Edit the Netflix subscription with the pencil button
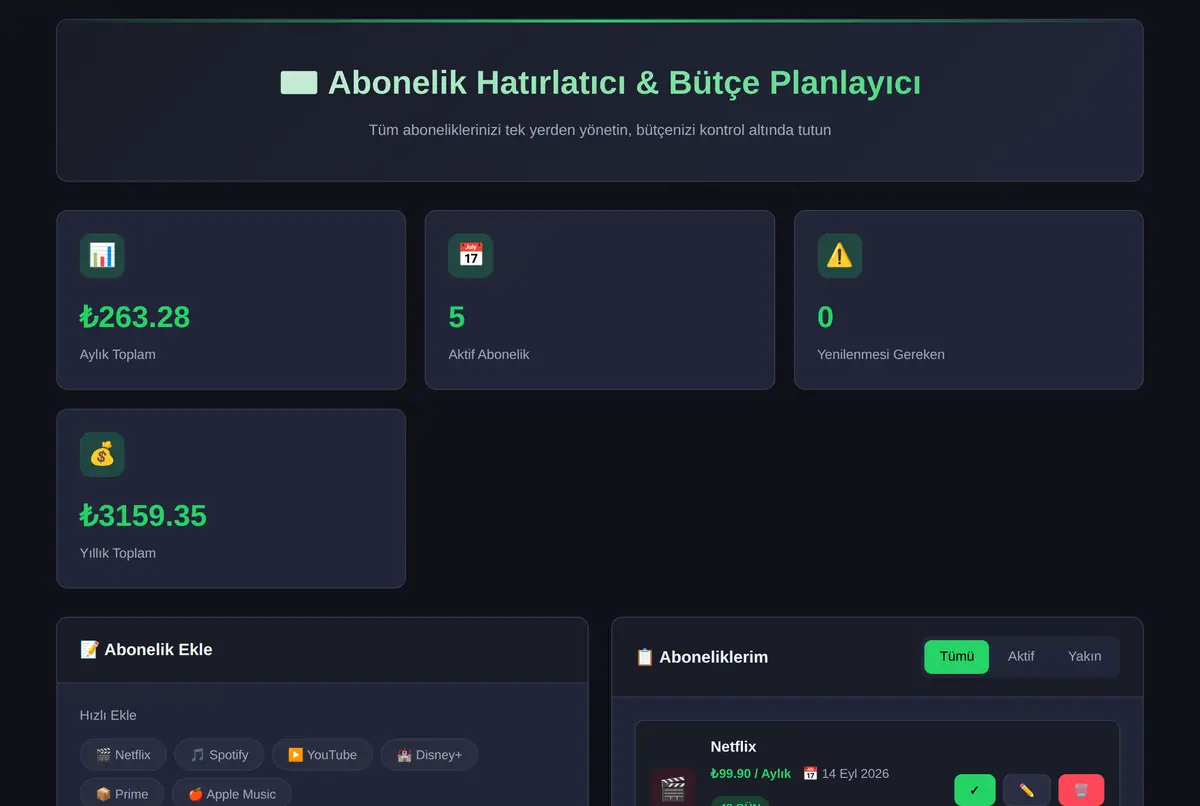 [1027, 790]
